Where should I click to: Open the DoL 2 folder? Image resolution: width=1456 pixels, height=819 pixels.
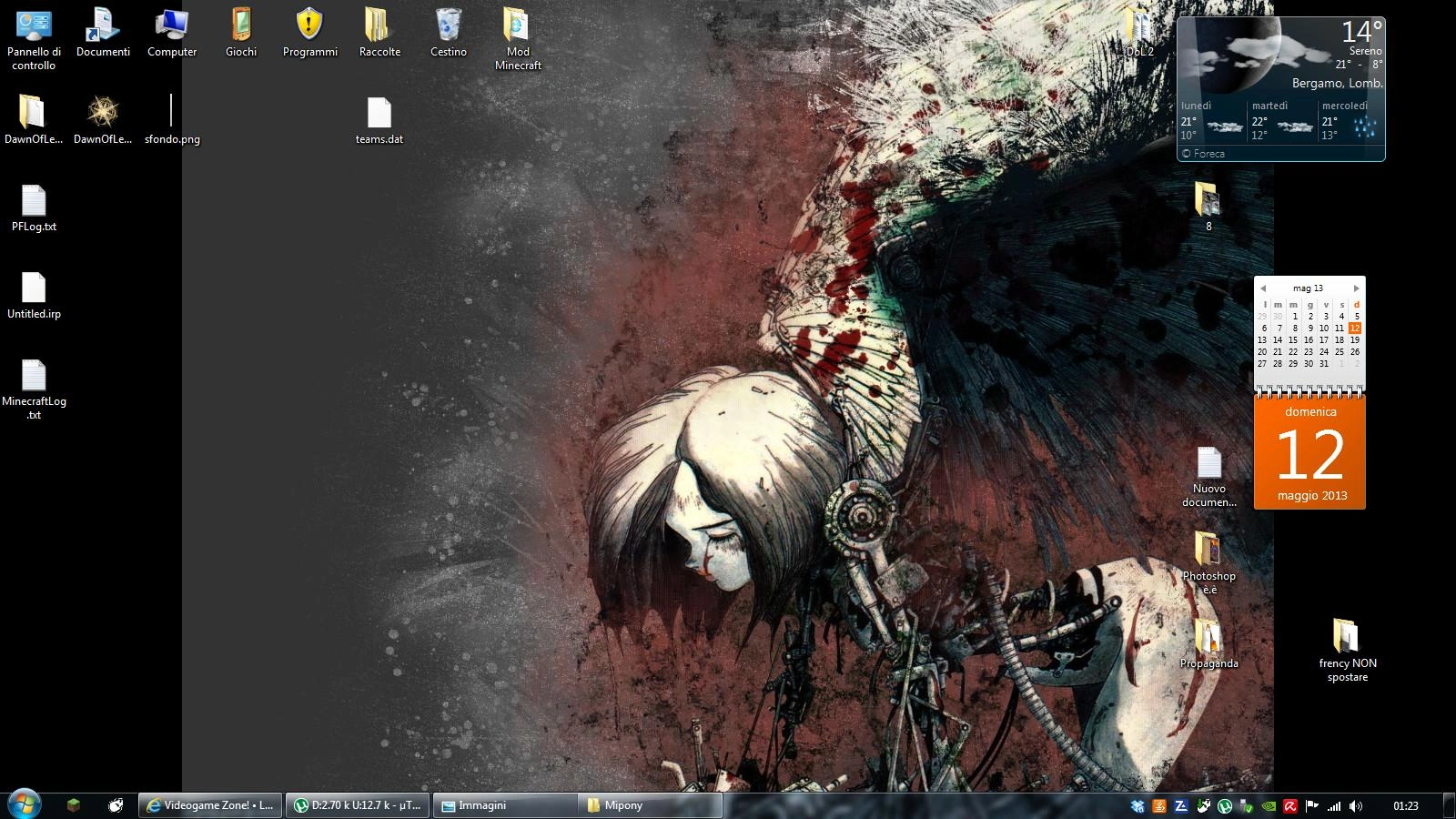pos(1139,34)
